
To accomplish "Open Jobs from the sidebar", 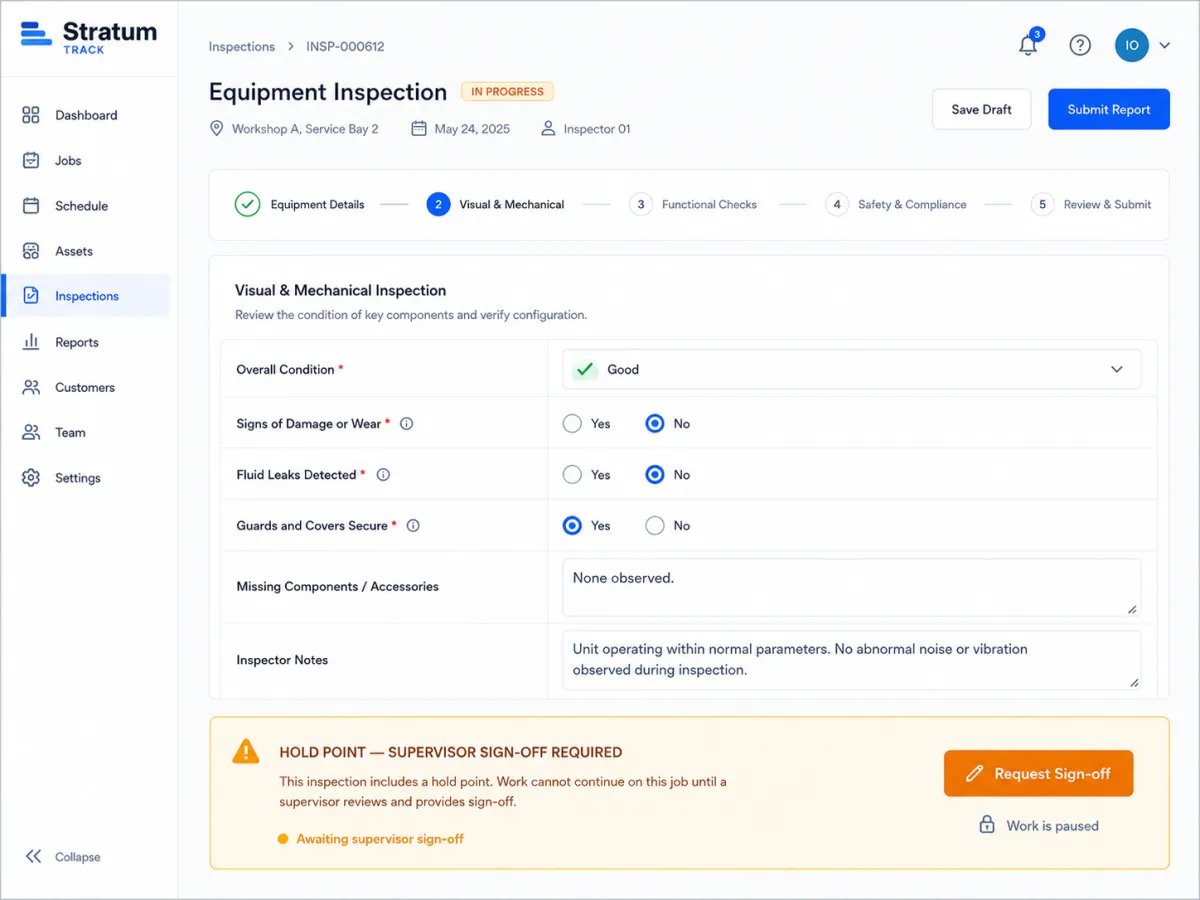I will pos(86,160).
